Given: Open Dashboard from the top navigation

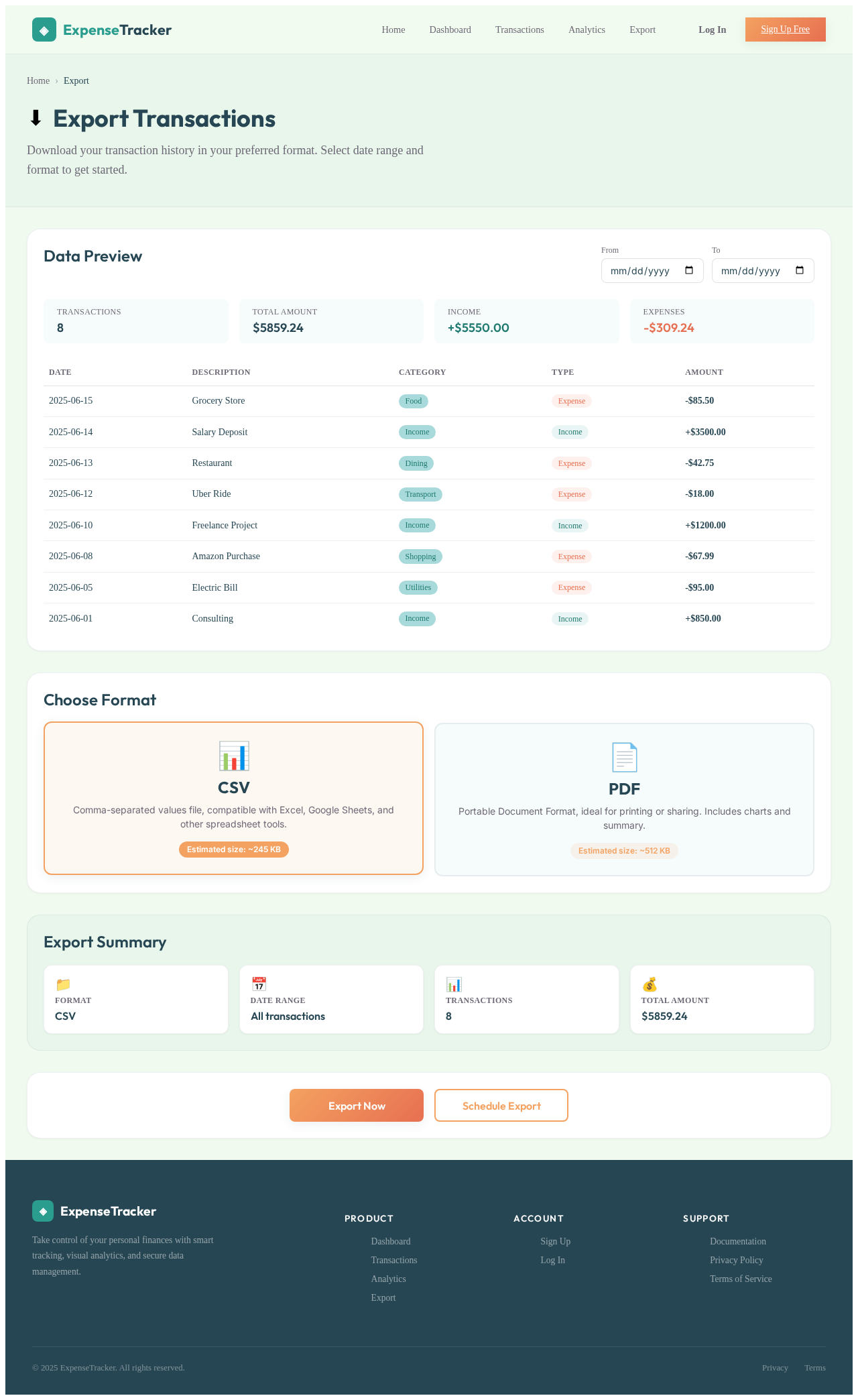Looking at the screenshot, I should coord(450,30).
